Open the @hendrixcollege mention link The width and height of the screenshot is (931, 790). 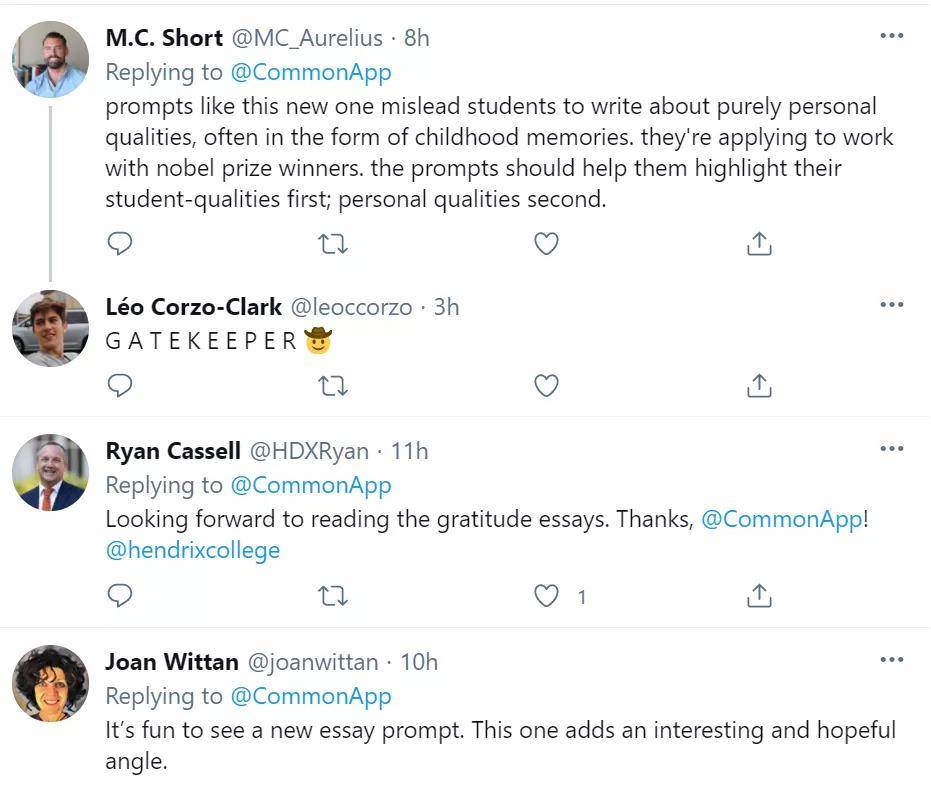192,551
